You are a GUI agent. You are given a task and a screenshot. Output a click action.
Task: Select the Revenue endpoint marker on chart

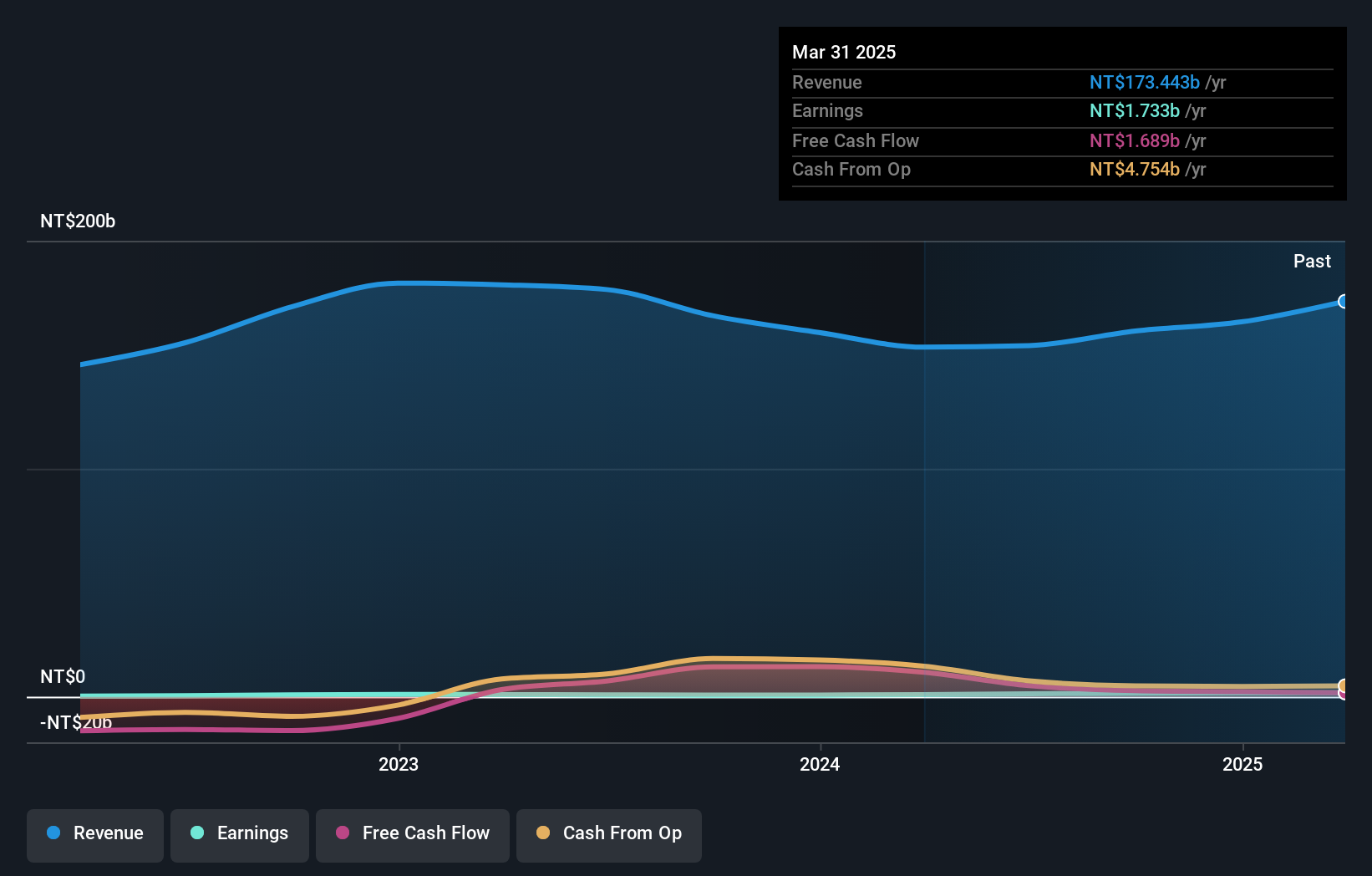(1344, 302)
